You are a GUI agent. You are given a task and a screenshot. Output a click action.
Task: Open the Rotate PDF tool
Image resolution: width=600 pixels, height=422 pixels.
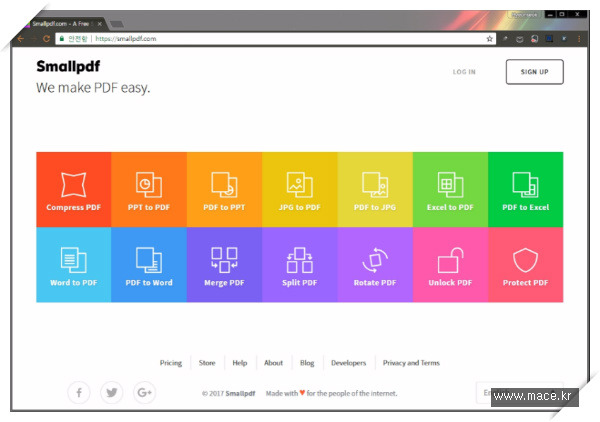375,265
